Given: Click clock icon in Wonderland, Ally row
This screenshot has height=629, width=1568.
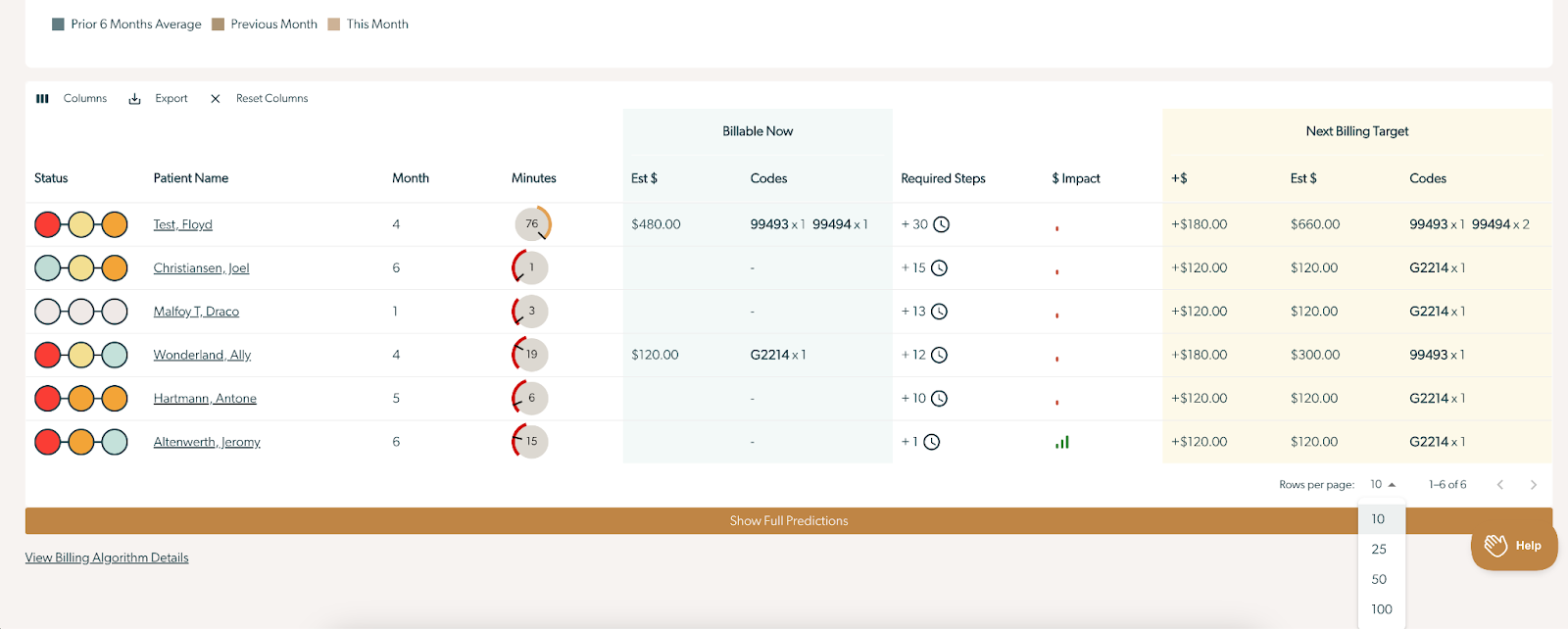Looking at the screenshot, I should point(939,355).
